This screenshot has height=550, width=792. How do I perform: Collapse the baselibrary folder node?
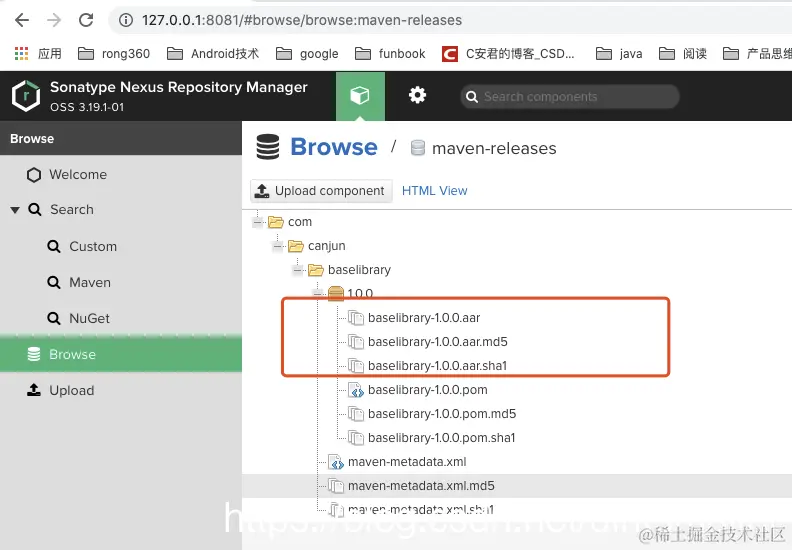(x=298, y=270)
